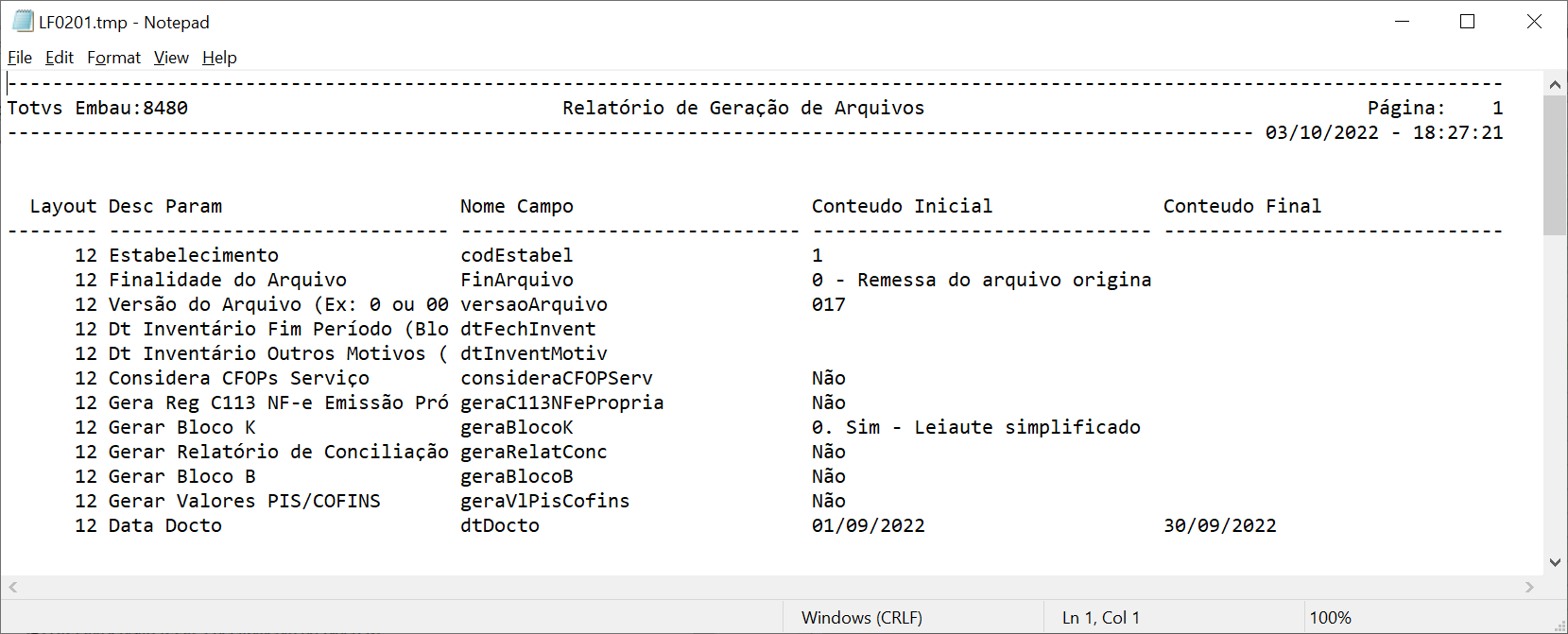Click the vertical scrollbar down arrow
This screenshot has height=634, width=1568.
click(1555, 562)
